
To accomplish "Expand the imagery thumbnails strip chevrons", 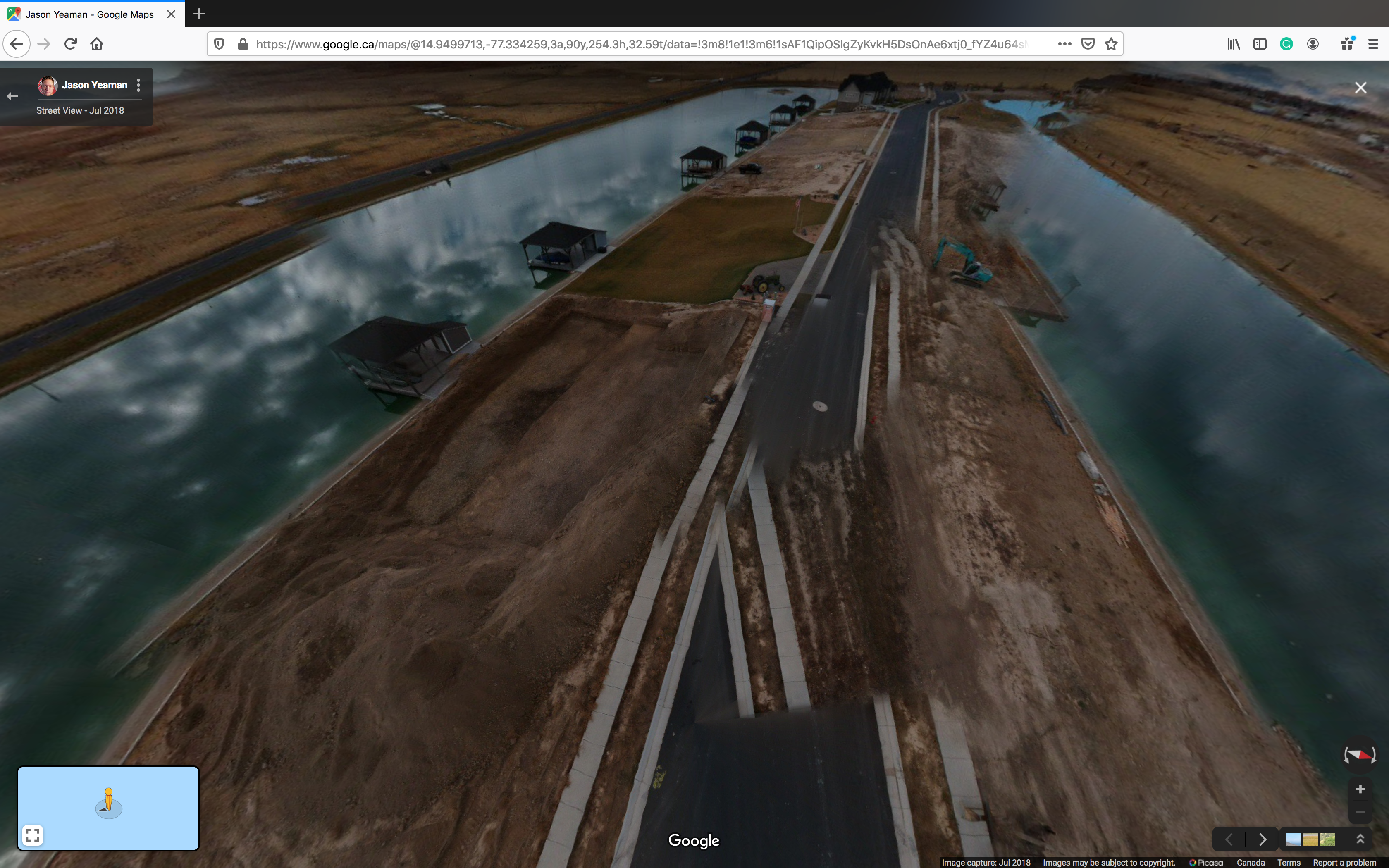I will coord(1360,839).
